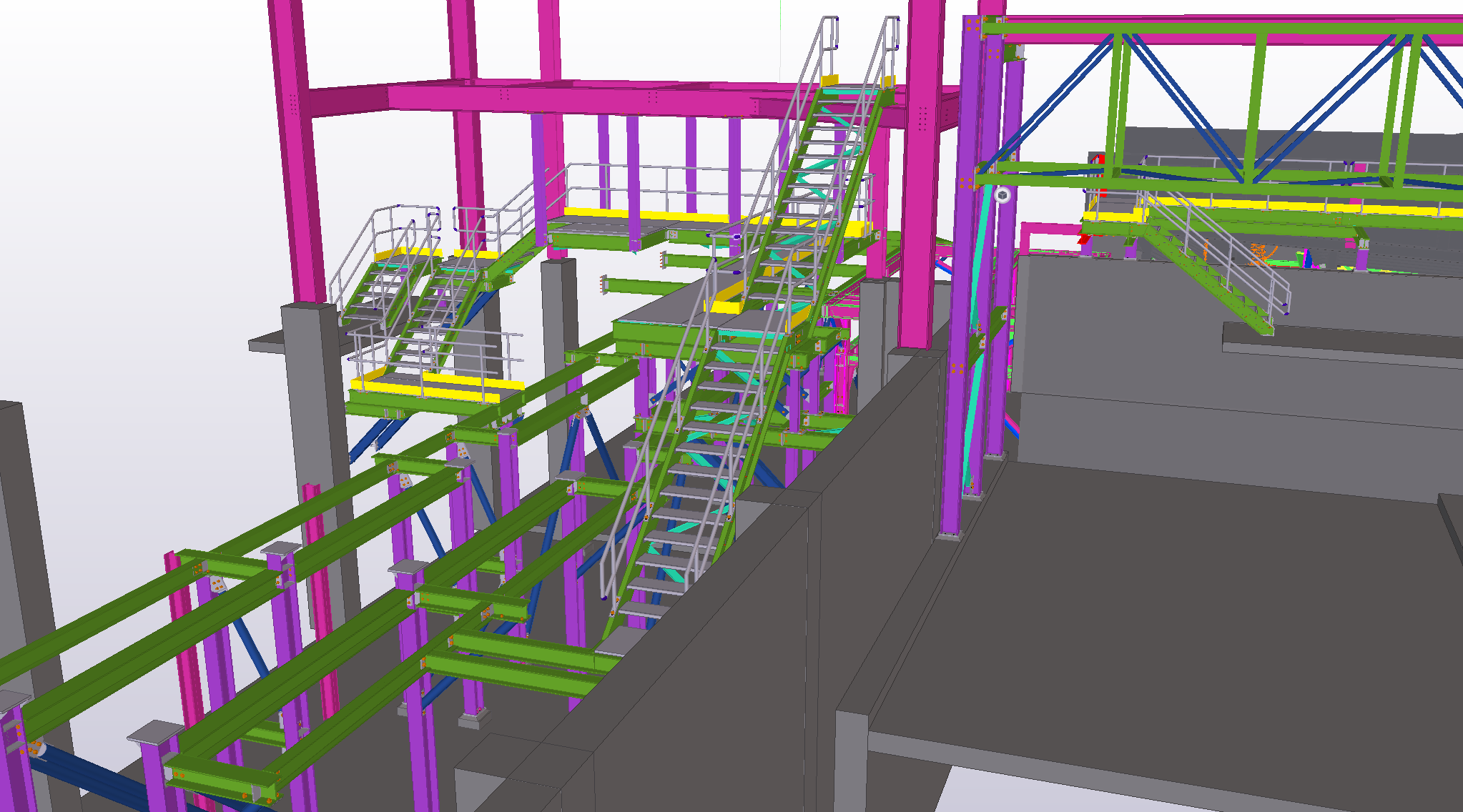Click the round cube marker icon
Image resolution: width=1463 pixels, height=812 pixels.
[1003, 195]
